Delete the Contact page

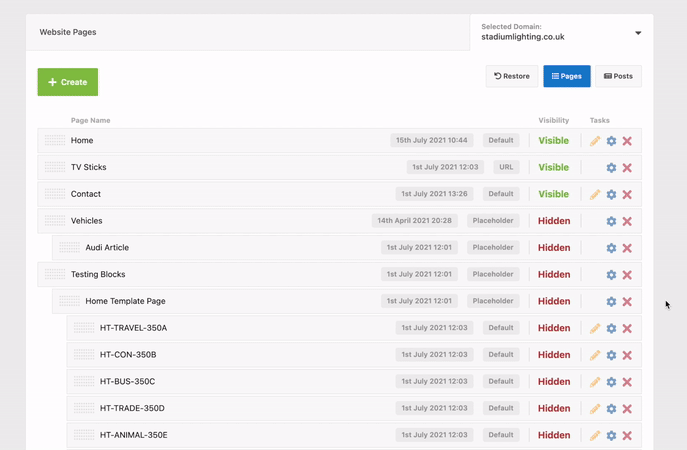(627, 194)
